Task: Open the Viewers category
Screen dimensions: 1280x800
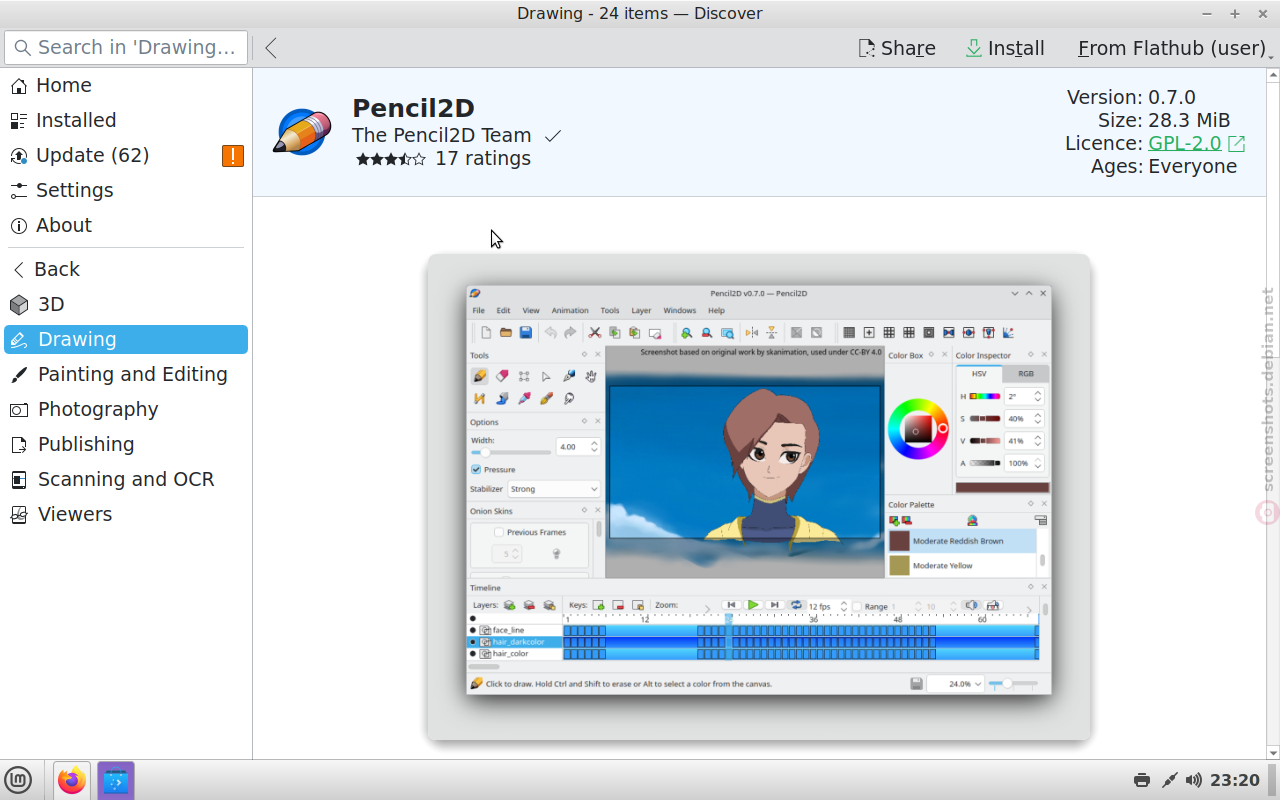Action: tap(126, 514)
